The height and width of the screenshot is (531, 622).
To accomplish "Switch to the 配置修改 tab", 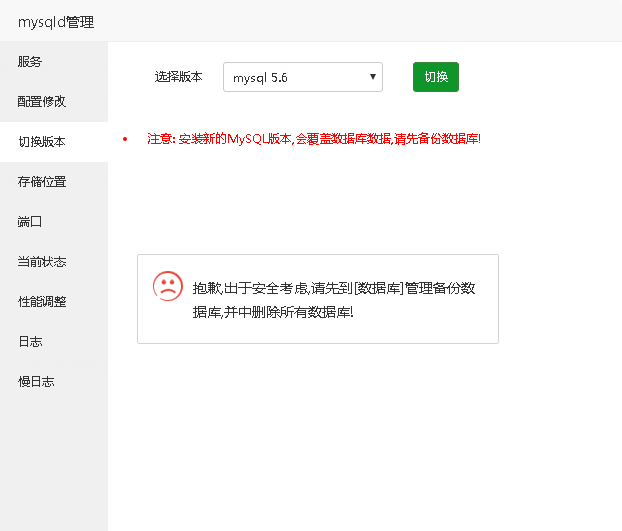I will point(42,102).
